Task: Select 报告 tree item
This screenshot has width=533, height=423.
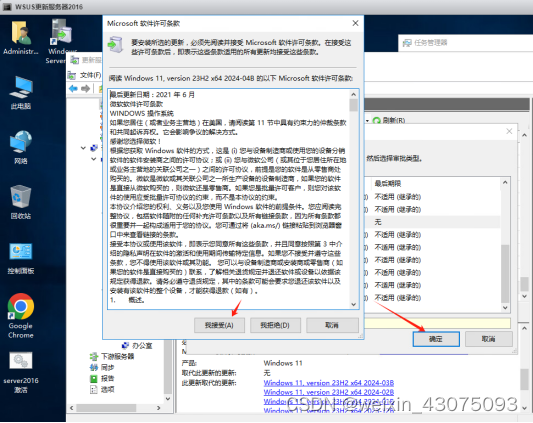Action: coord(107,378)
